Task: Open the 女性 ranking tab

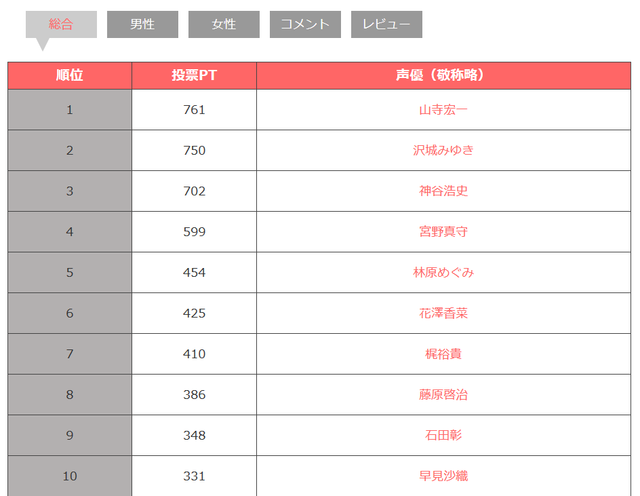Action: click(x=223, y=24)
